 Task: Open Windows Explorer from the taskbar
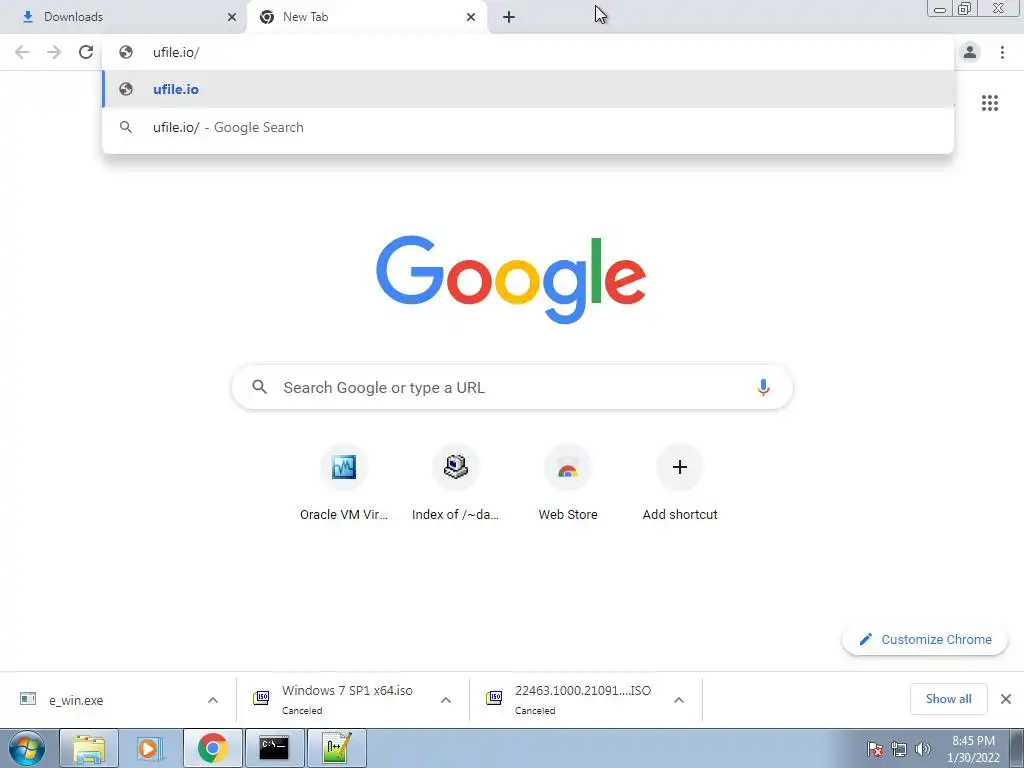89,748
